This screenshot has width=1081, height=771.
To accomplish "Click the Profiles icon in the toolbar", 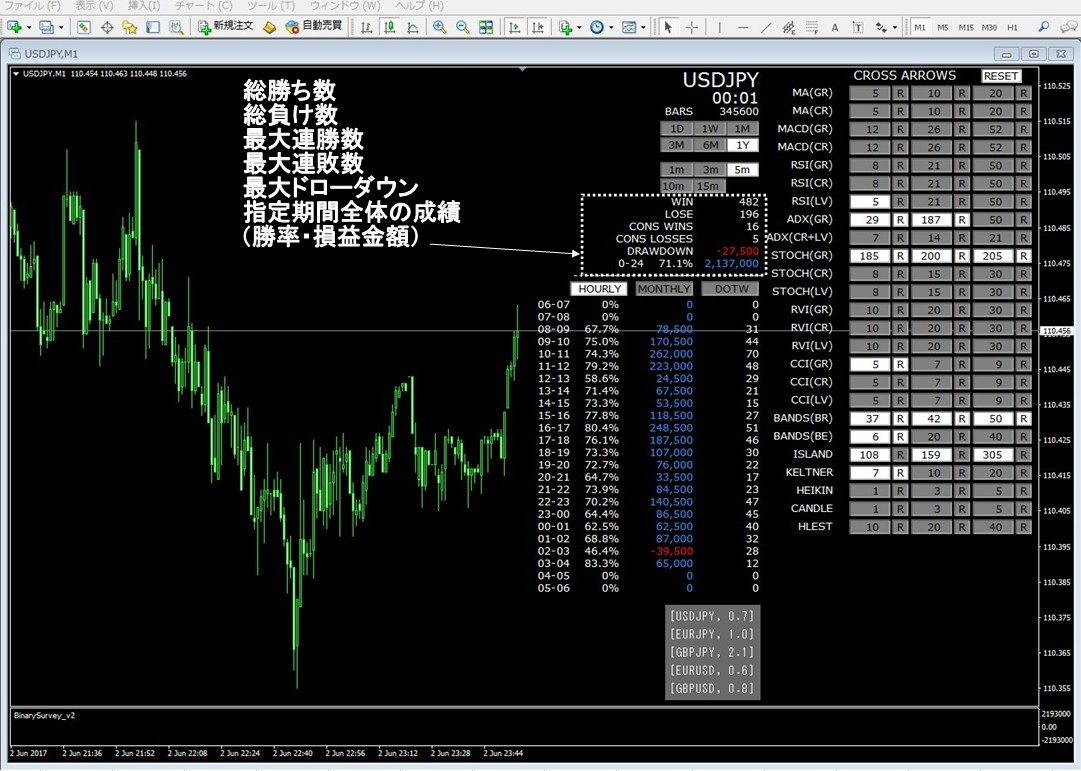I will click(46, 27).
